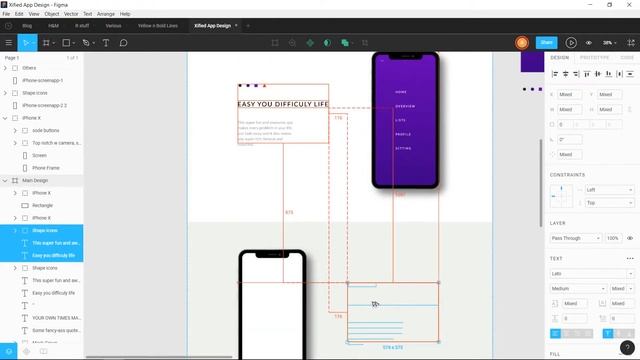This screenshot has width=640, height=360.
Task: Click the Edit Object icon in toolbar
Action: (275, 43)
